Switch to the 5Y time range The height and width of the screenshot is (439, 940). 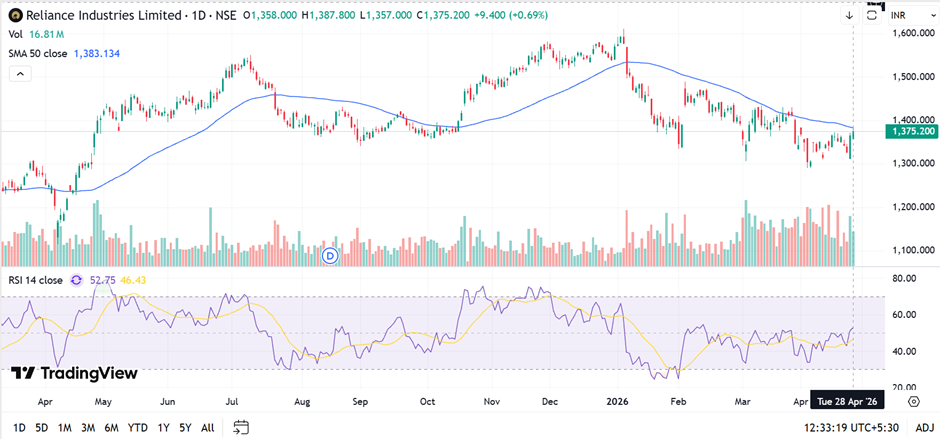(185, 427)
